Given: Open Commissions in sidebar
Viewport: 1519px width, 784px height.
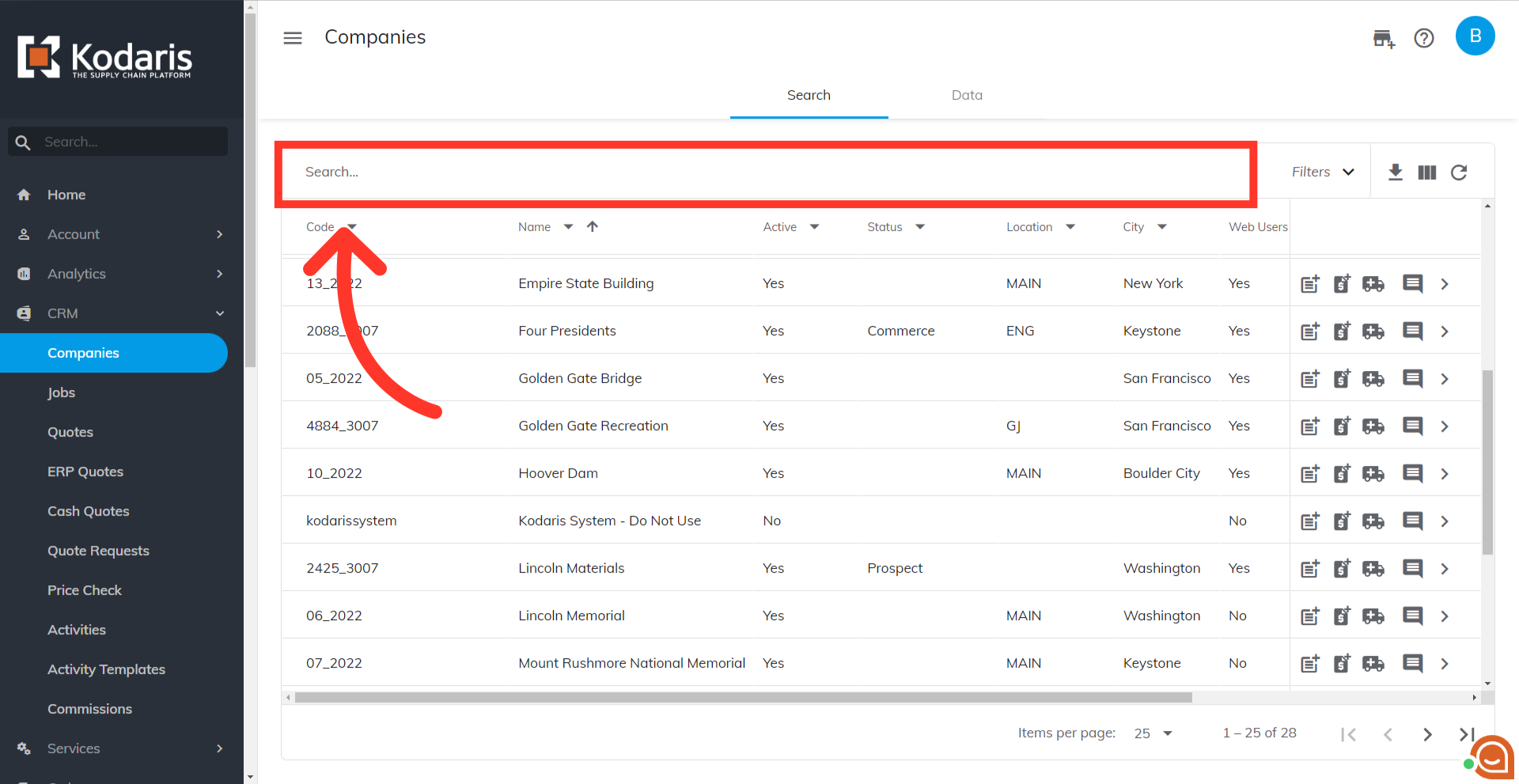Looking at the screenshot, I should tap(89, 709).
